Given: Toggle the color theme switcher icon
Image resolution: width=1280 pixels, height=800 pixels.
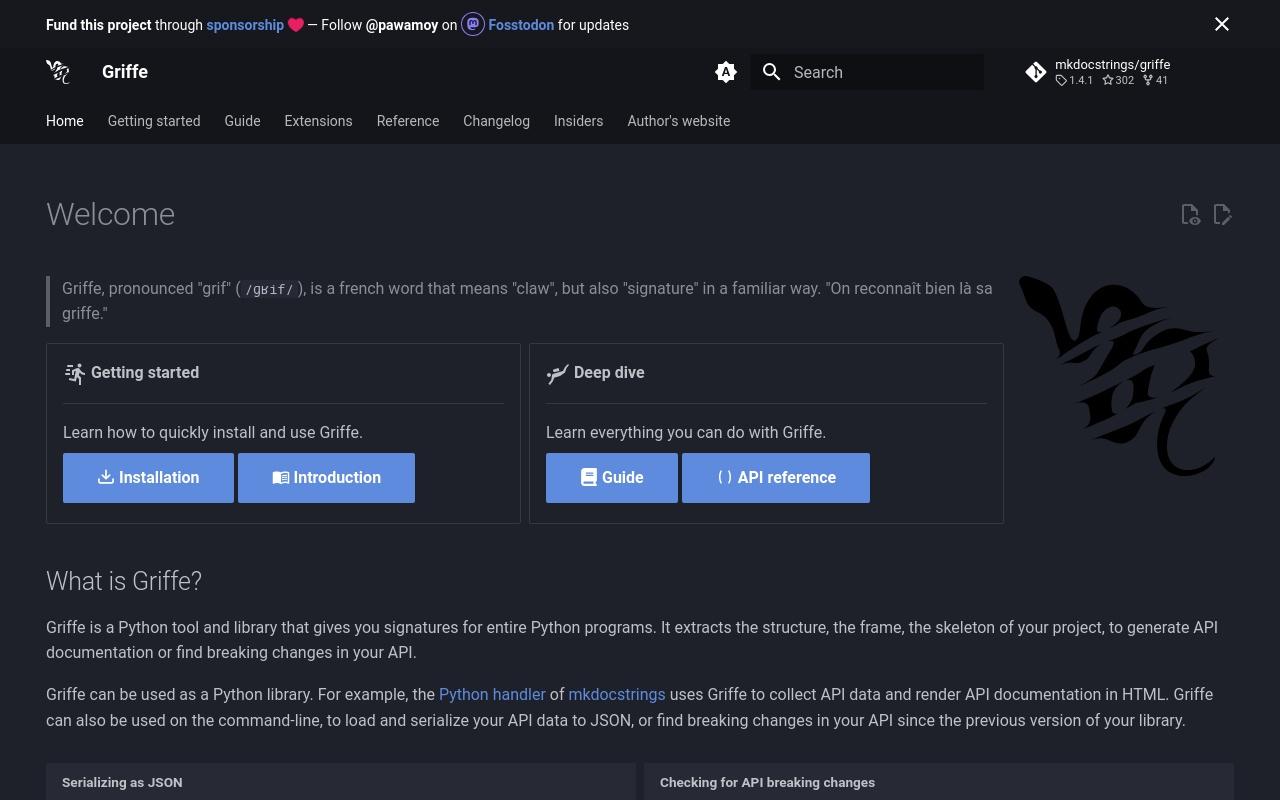Looking at the screenshot, I should [x=726, y=72].
